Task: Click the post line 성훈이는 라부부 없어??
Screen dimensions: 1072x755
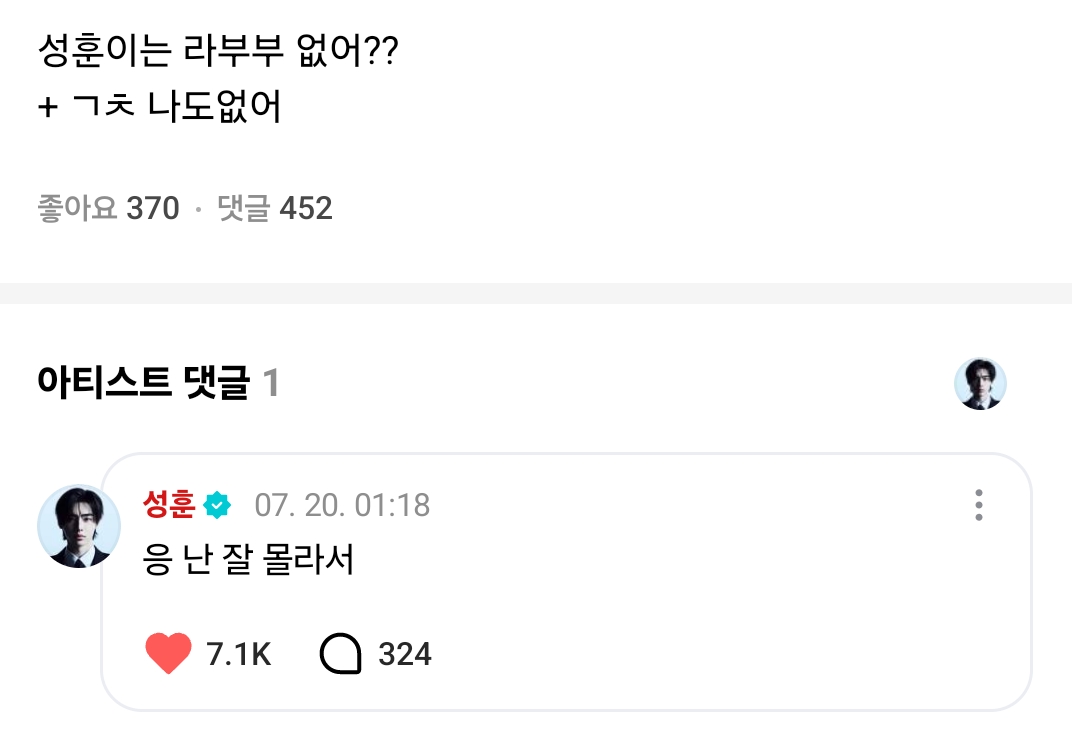Action: click(218, 49)
